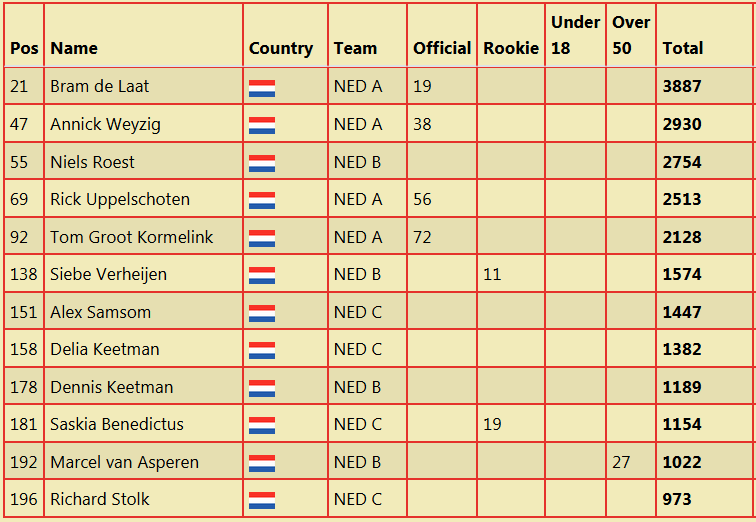Click the flag beside Tom Groot Kormelink

[262, 239]
